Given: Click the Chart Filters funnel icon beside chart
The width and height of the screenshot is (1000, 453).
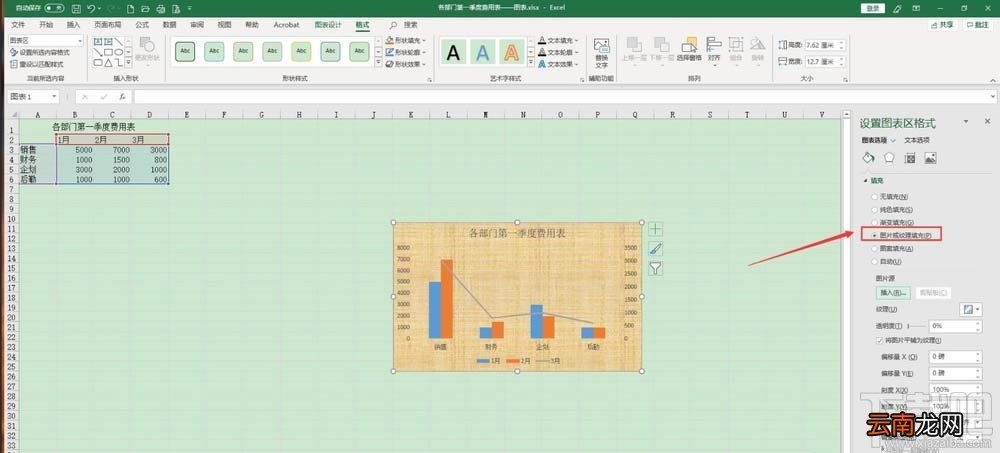Looking at the screenshot, I should tap(656, 269).
